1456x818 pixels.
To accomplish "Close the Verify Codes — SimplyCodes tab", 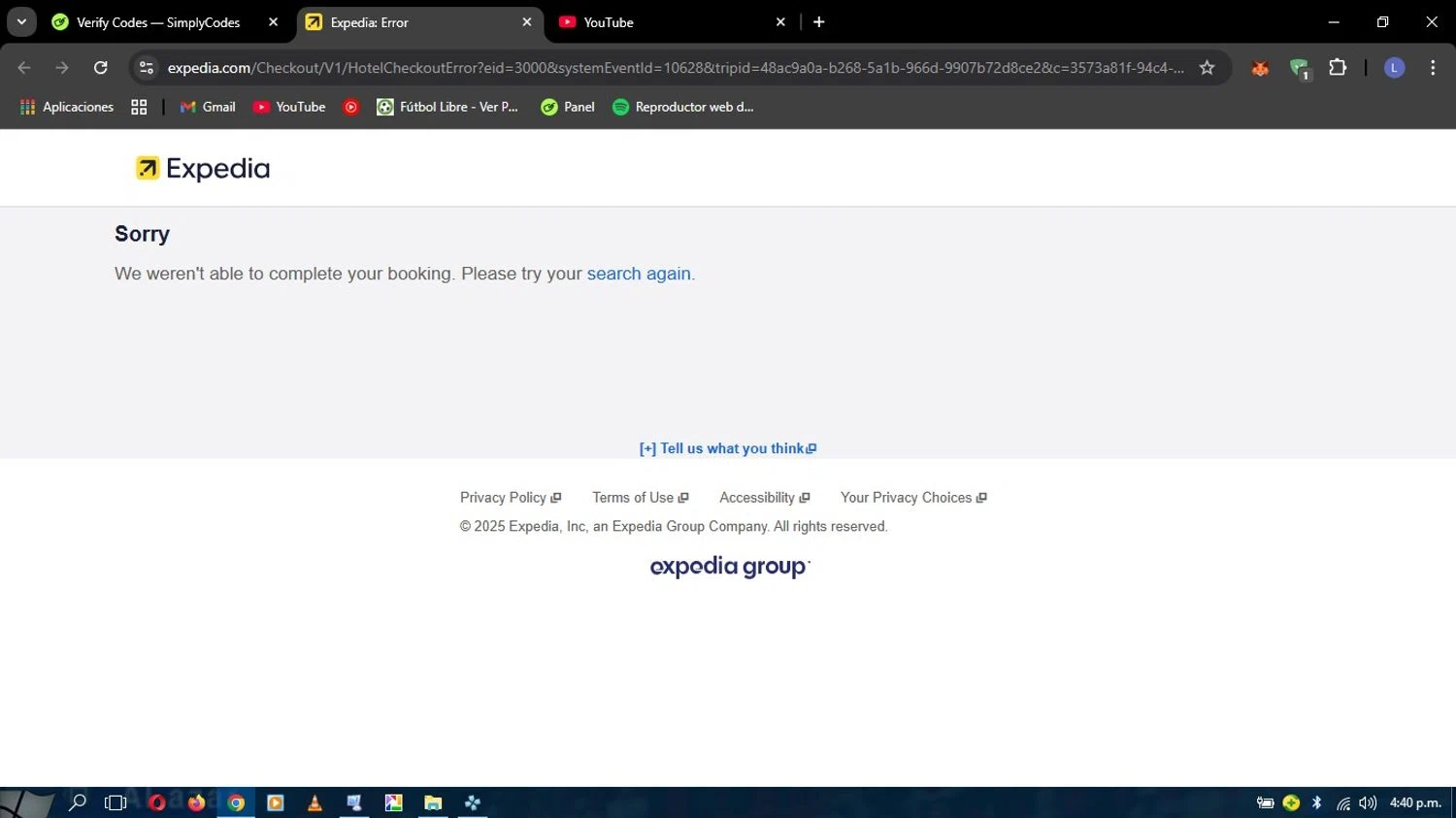I will (x=274, y=22).
